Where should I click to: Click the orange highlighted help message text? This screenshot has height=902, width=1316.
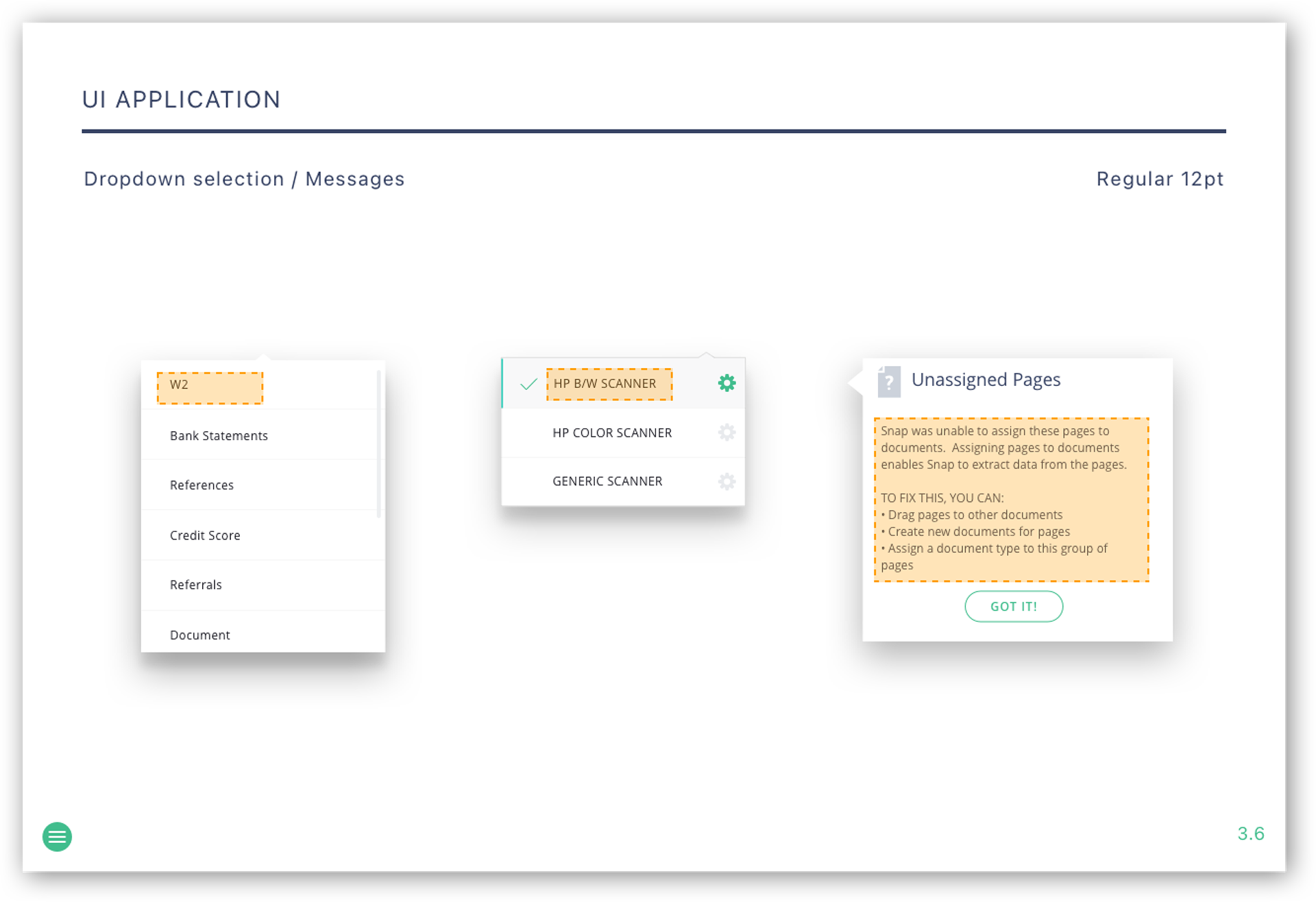coord(1011,499)
